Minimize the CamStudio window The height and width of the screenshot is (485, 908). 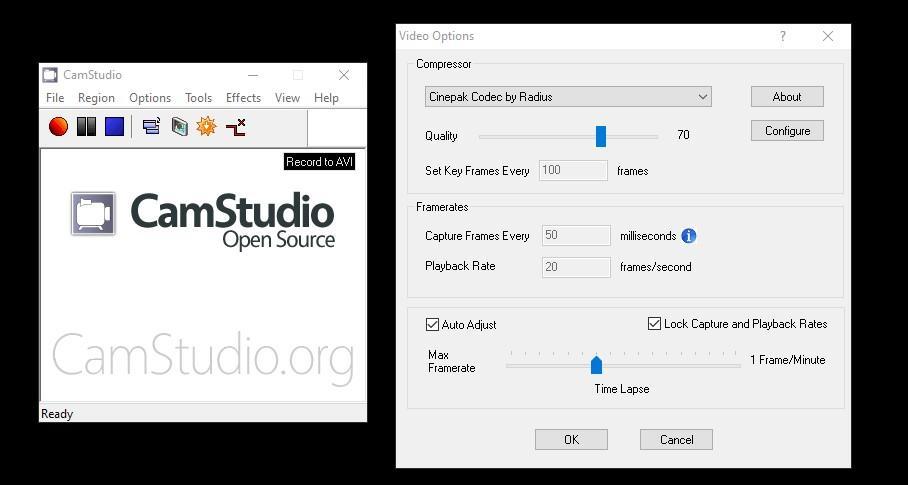(252, 75)
